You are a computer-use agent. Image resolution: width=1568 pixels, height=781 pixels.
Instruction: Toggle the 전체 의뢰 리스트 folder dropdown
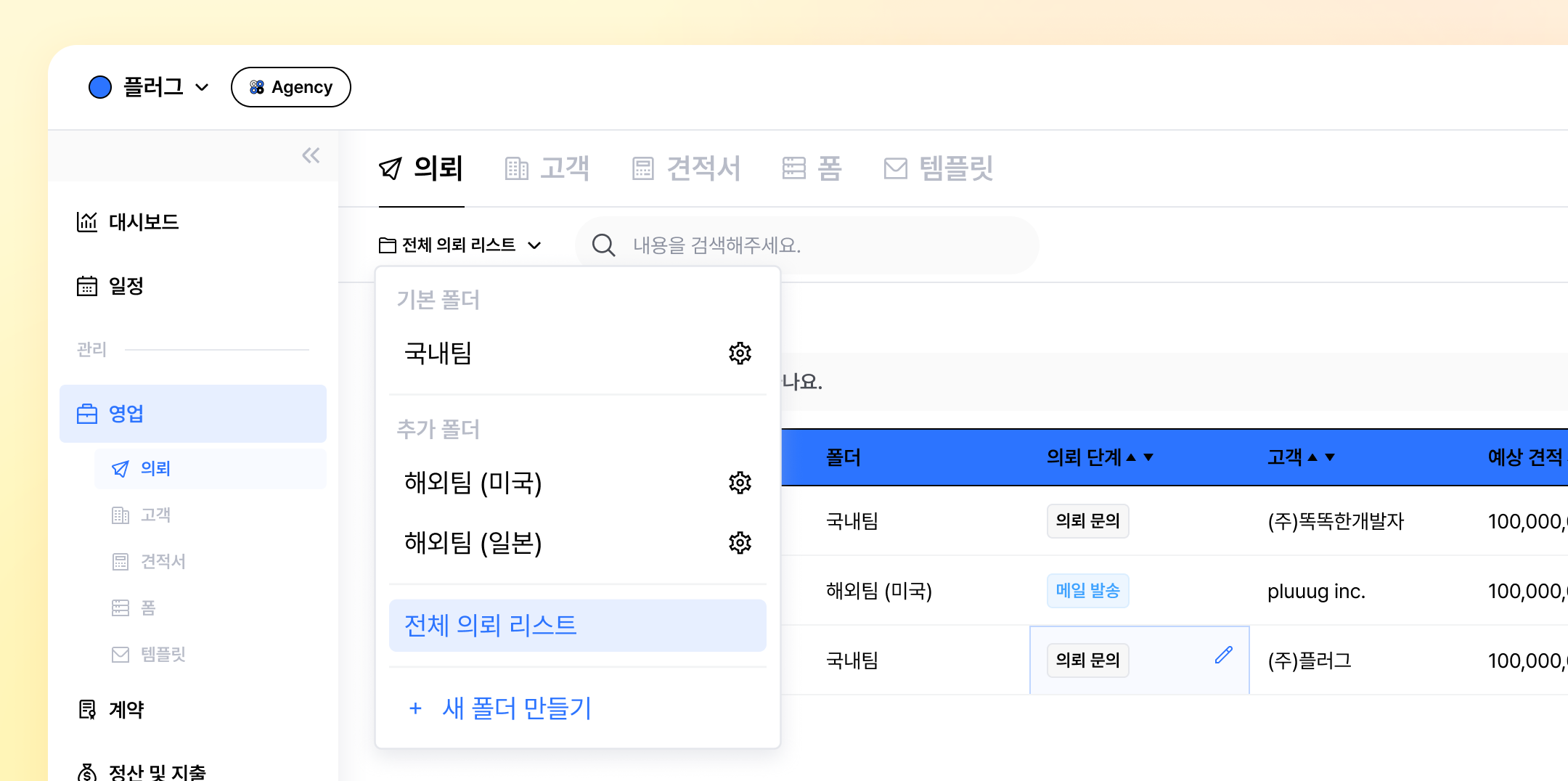coord(460,245)
